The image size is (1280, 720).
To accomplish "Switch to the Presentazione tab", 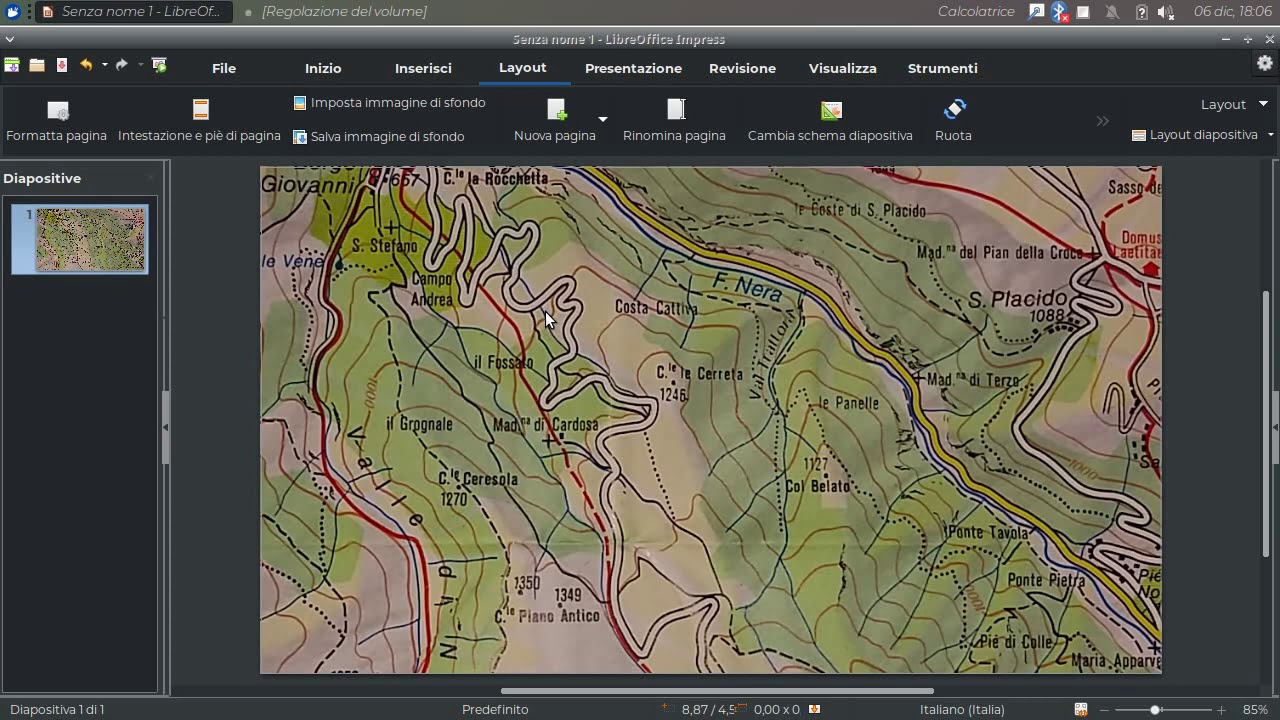I will (633, 68).
